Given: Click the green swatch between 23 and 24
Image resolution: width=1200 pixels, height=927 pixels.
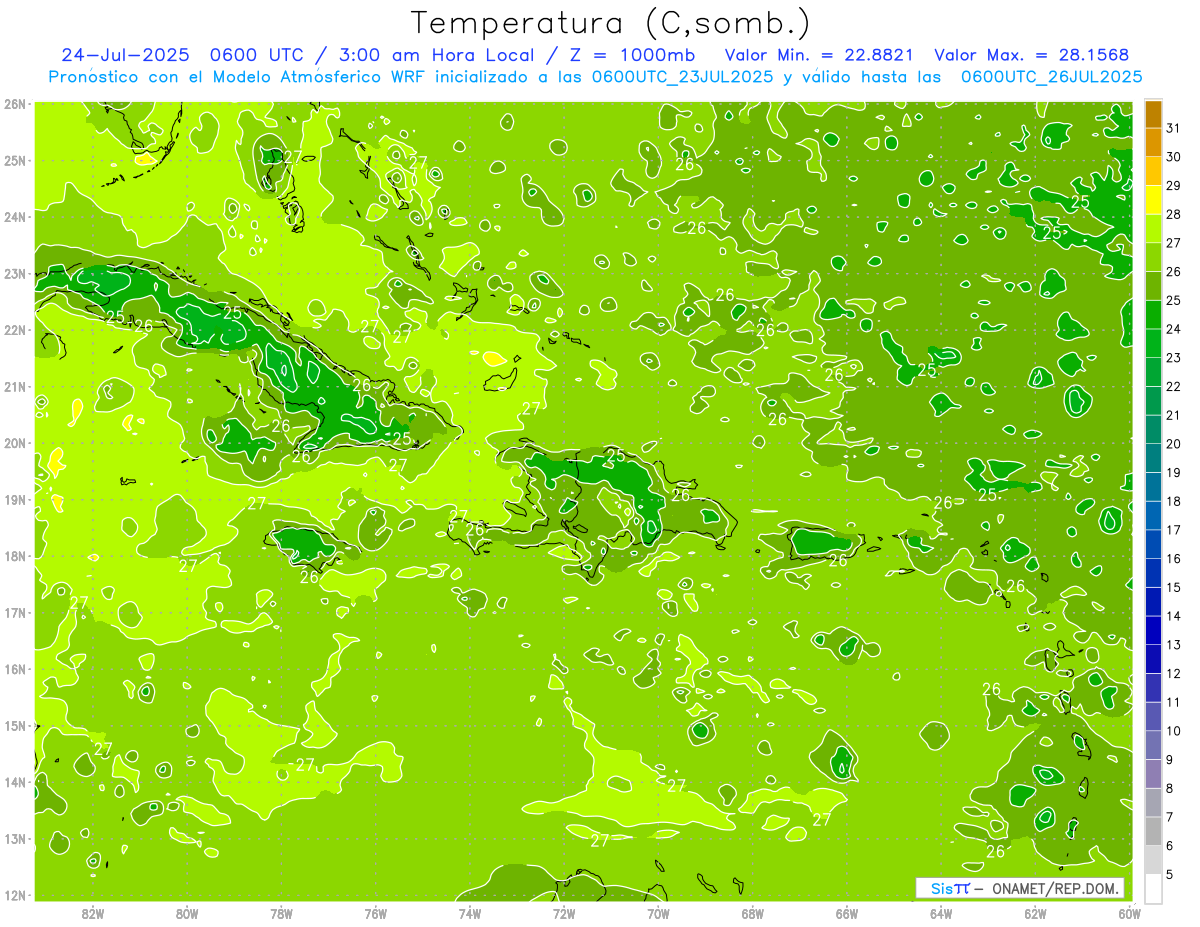Looking at the screenshot, I should tap(1153, 343).
